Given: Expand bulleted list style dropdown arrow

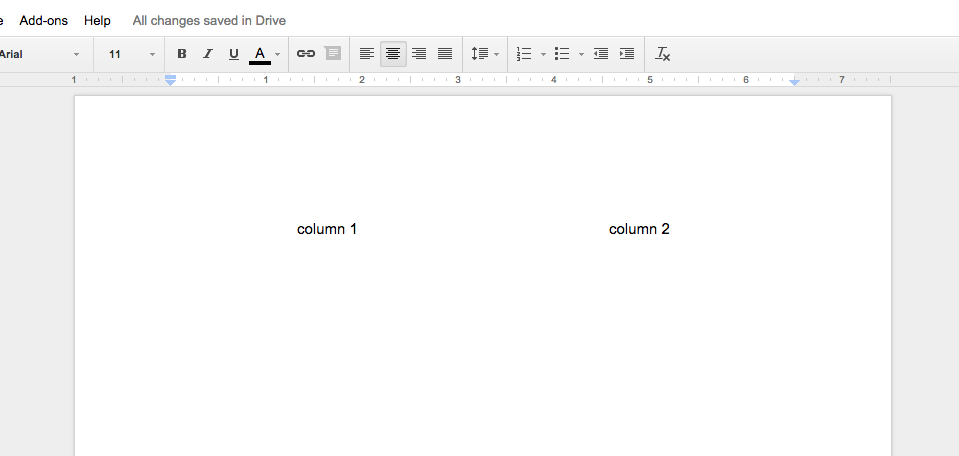Looking at the screenshot, I should [581, 54].
